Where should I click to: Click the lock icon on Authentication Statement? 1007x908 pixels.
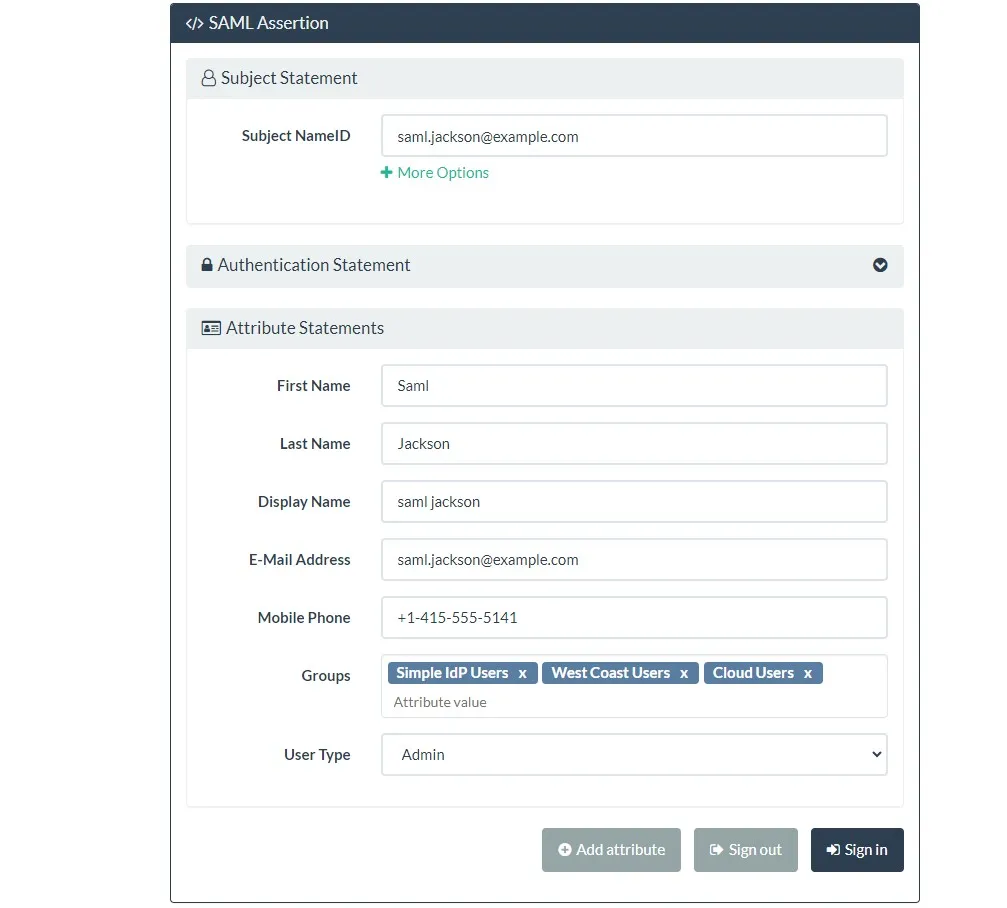[206, 265]
